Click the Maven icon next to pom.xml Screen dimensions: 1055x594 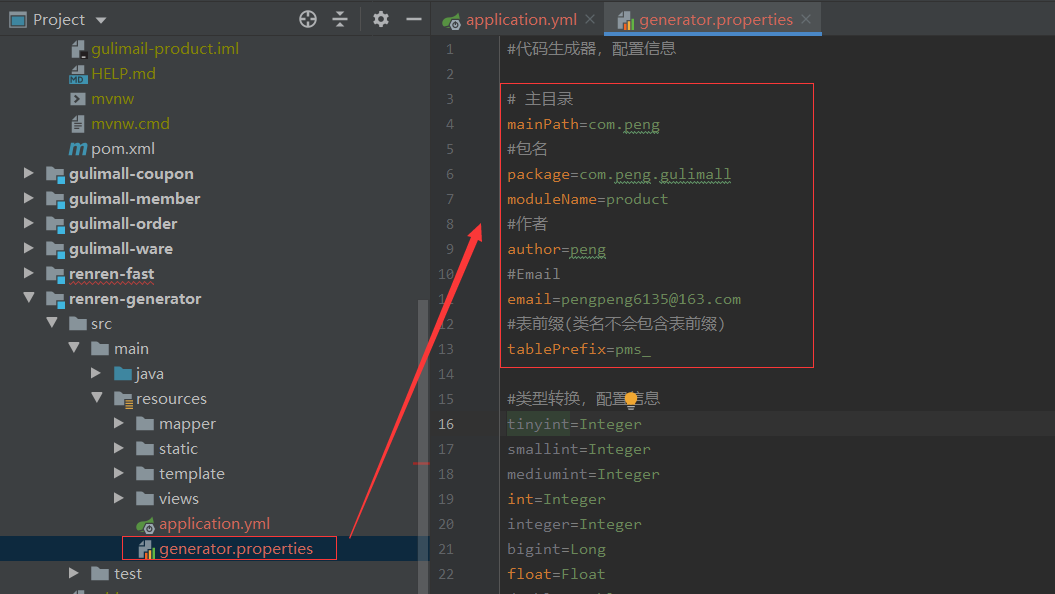click(x=78, y=149)
